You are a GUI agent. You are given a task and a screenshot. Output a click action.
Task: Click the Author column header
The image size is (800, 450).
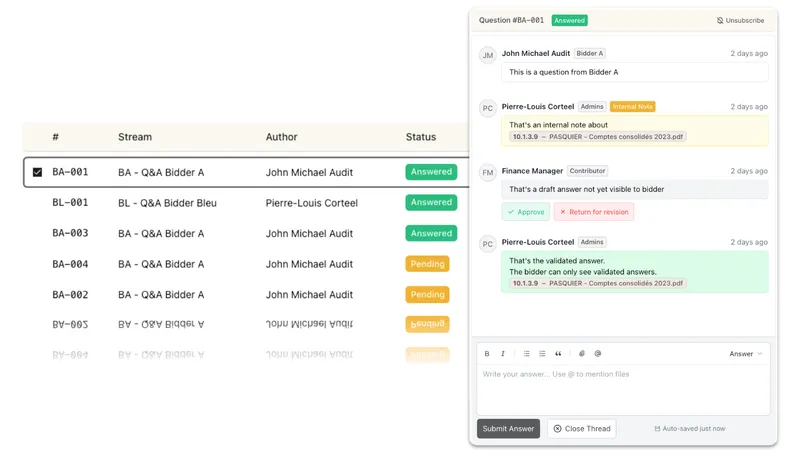(x=281, y=137)
